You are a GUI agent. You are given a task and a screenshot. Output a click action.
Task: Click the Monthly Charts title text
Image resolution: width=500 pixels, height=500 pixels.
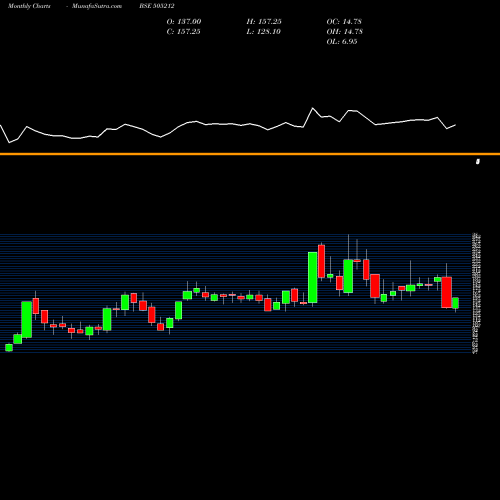29,6
